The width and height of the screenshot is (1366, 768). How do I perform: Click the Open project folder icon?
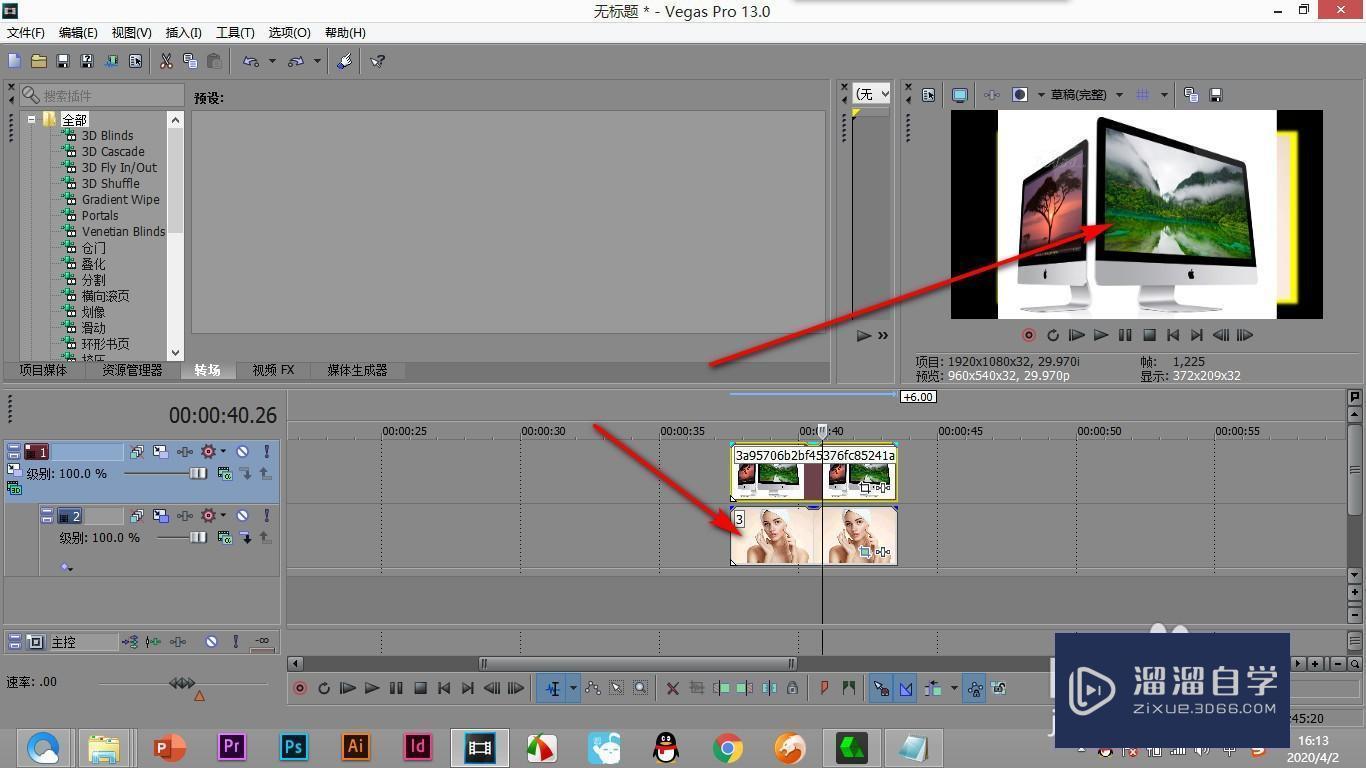coord(39,61)
